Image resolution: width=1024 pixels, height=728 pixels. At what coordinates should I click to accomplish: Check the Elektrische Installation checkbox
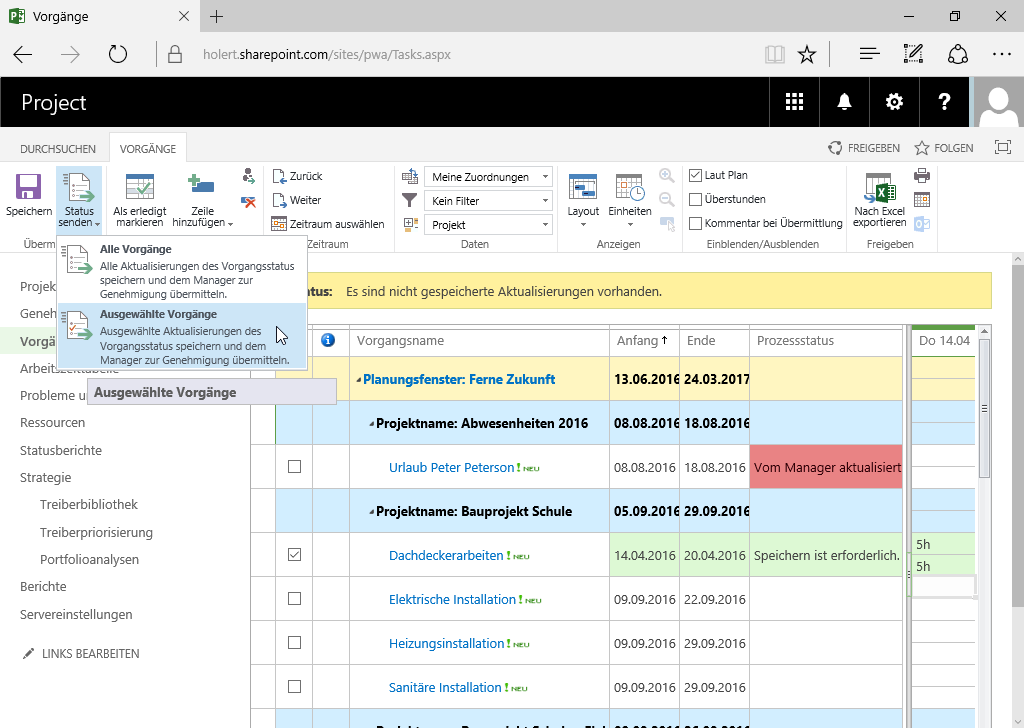[295, 599]
